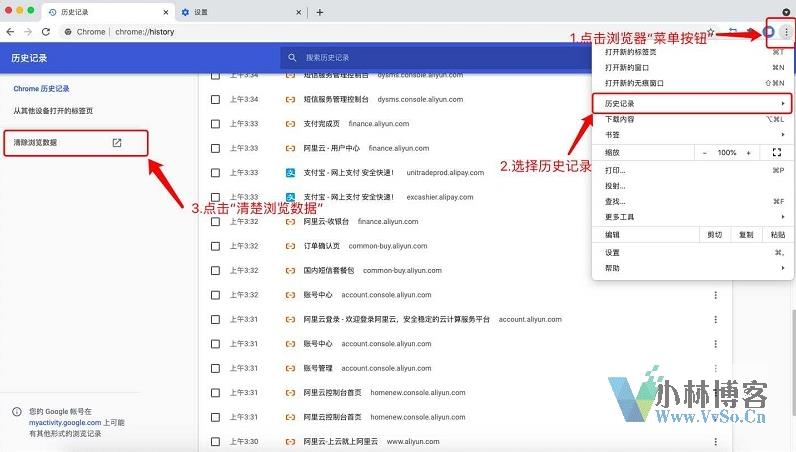Click the 100% zoom value
The image size is (796, 452).
click(x=727, y=152)
